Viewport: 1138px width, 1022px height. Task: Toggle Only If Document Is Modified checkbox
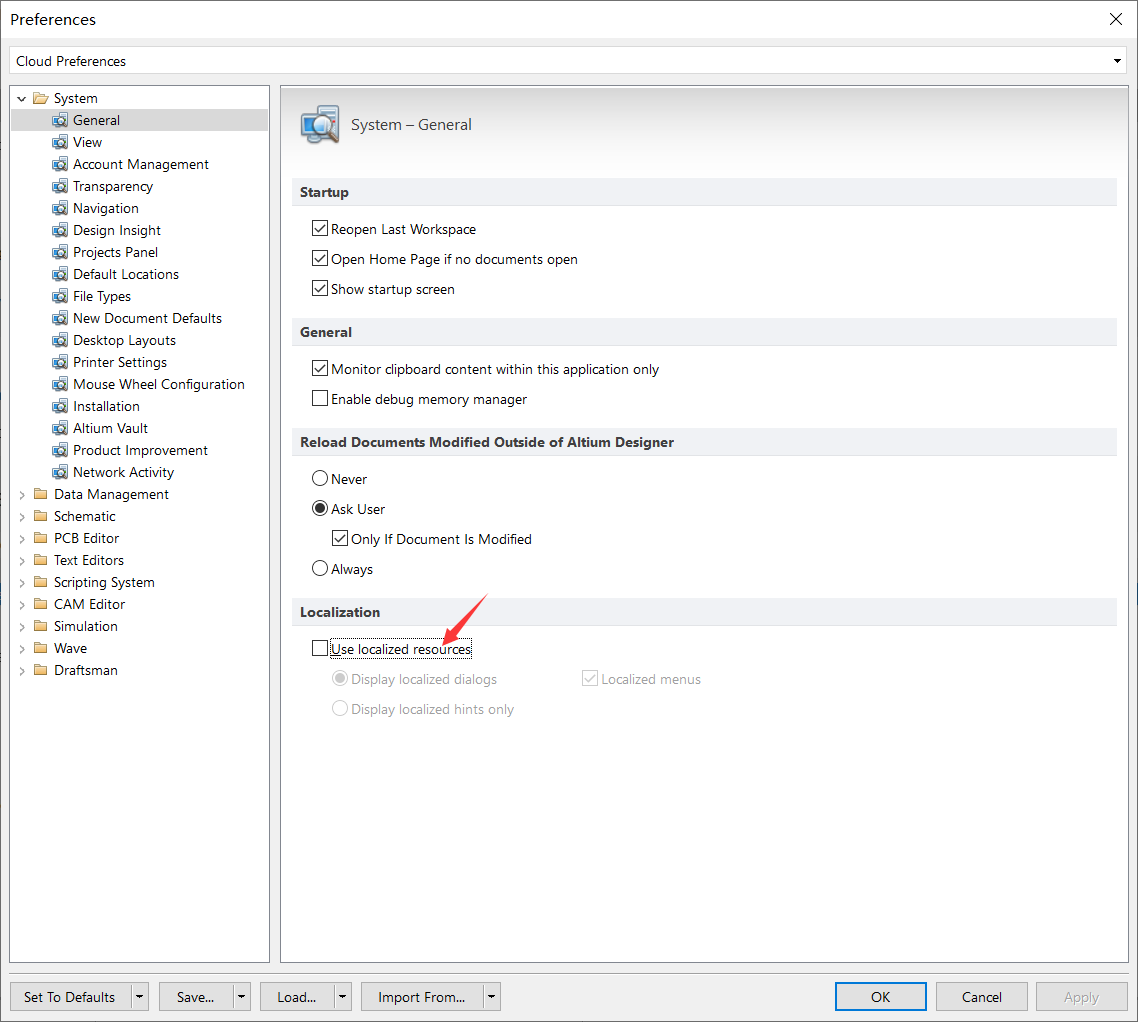[340, 539]
